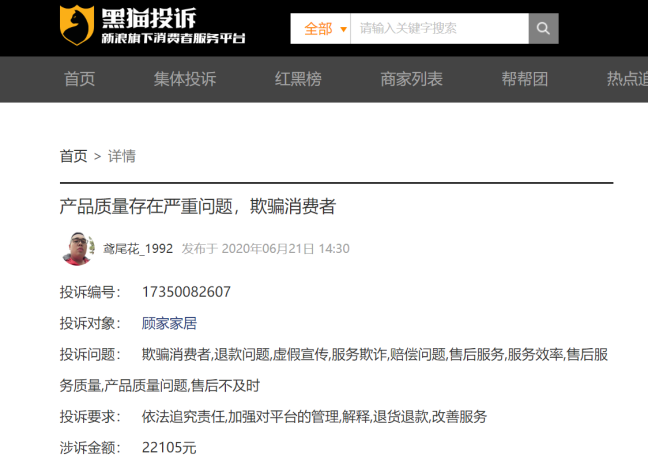Viewport: 648px width, 461px height.
Task: Click the 详情 breadcrumb text
Action: click(122, 156)
